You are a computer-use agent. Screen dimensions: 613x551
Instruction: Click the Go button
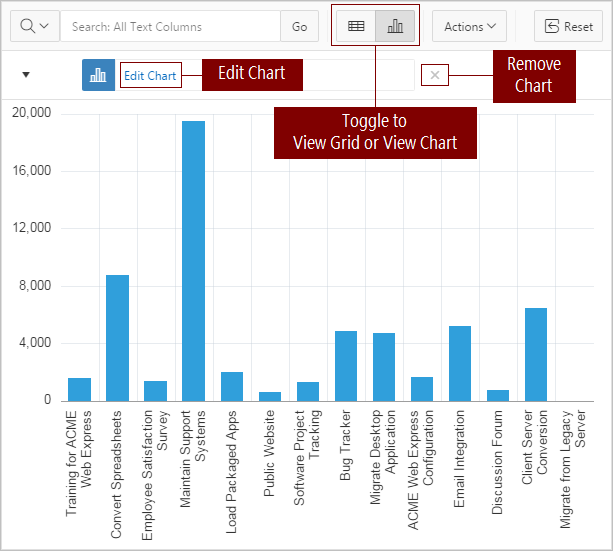click(x=299, y=27)
